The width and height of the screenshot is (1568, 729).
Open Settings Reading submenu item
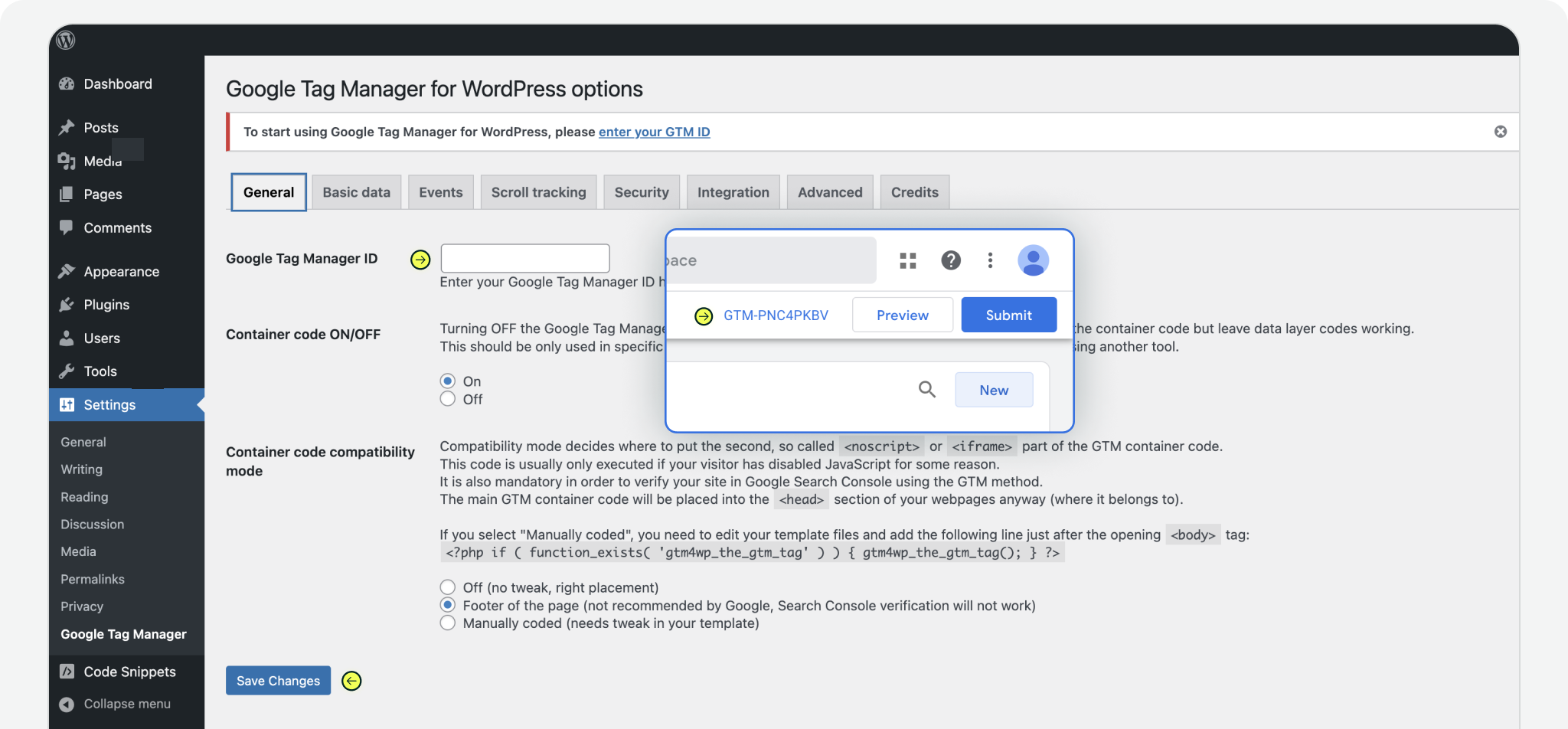84,497
